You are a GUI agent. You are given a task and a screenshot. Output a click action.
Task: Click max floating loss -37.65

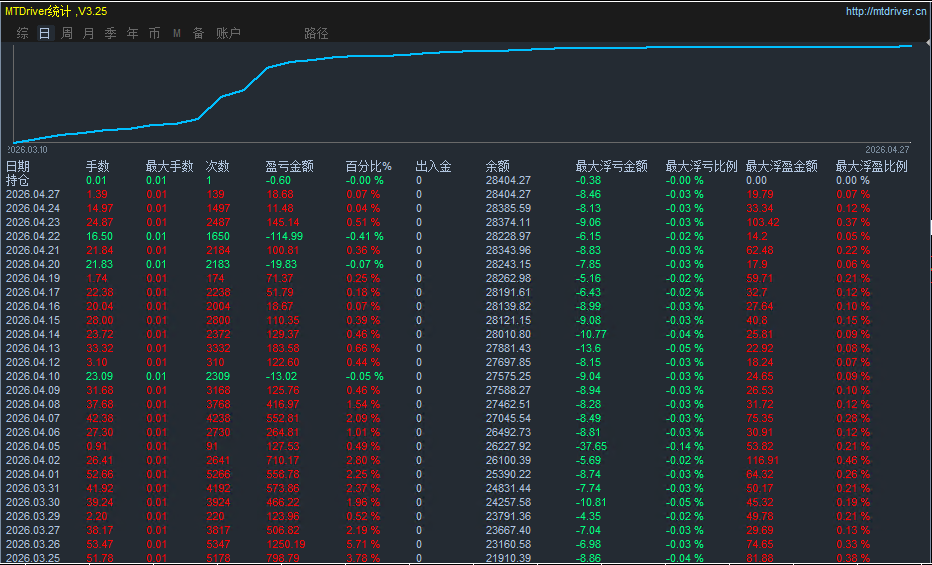click(591, 446)
